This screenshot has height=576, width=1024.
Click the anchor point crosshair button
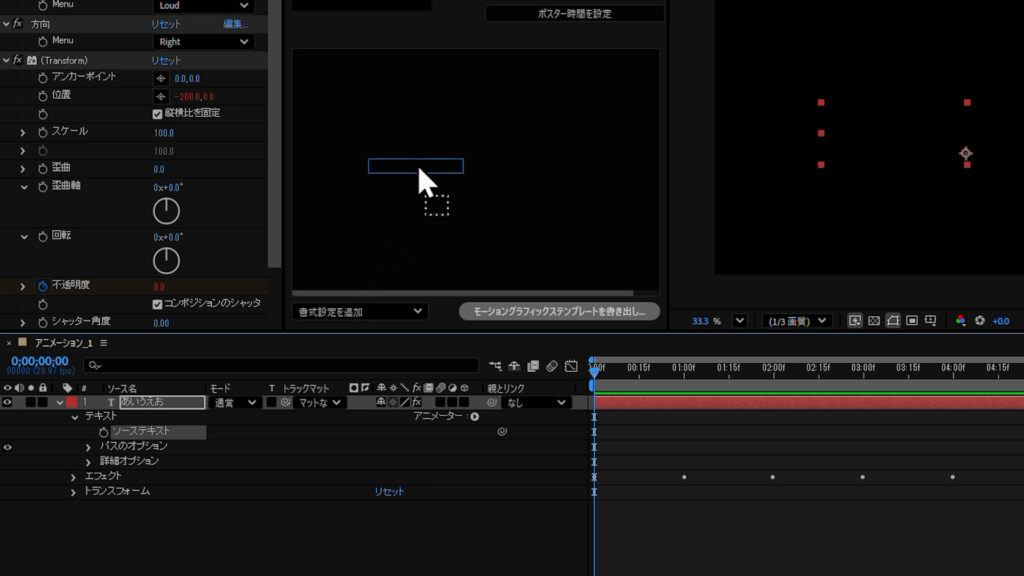pyautogui.click(x=160, y=77)
